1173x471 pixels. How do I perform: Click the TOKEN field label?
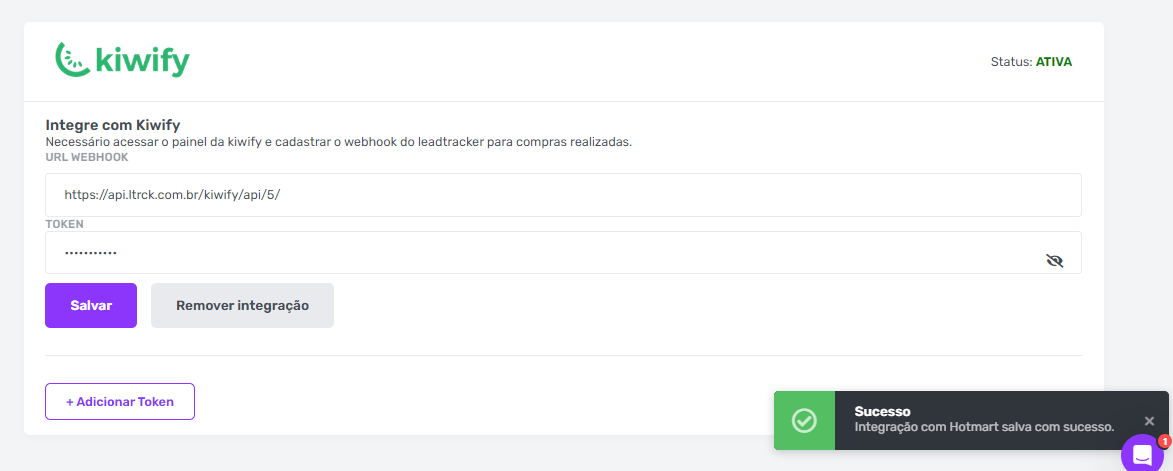pos(64,224)
